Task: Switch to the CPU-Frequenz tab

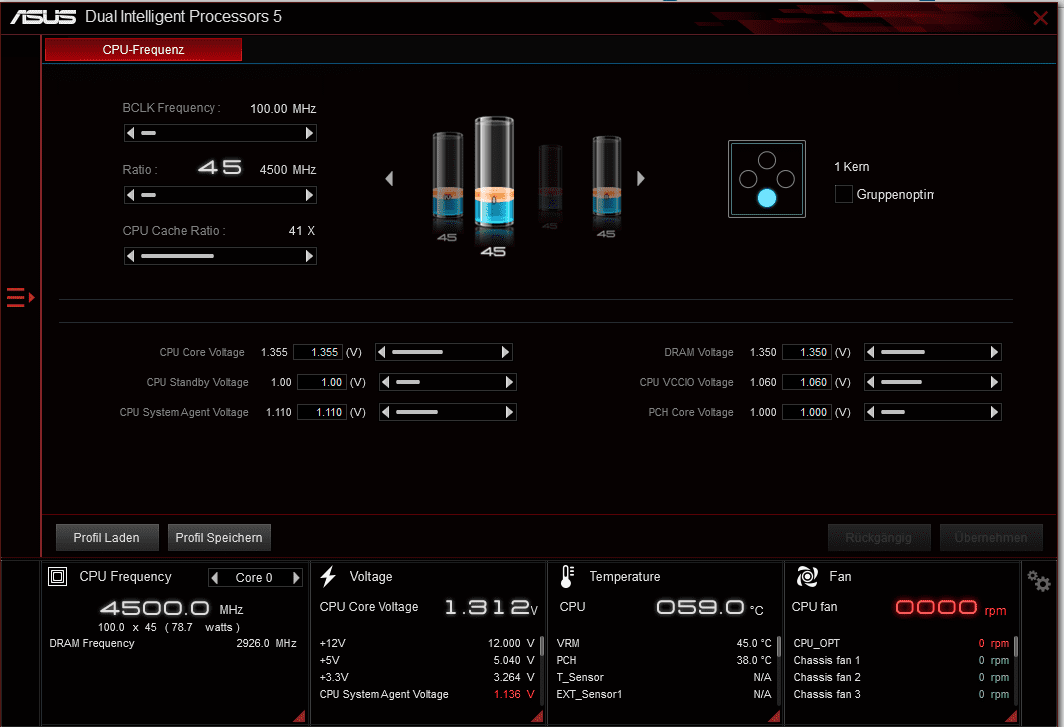Action: 143,50
